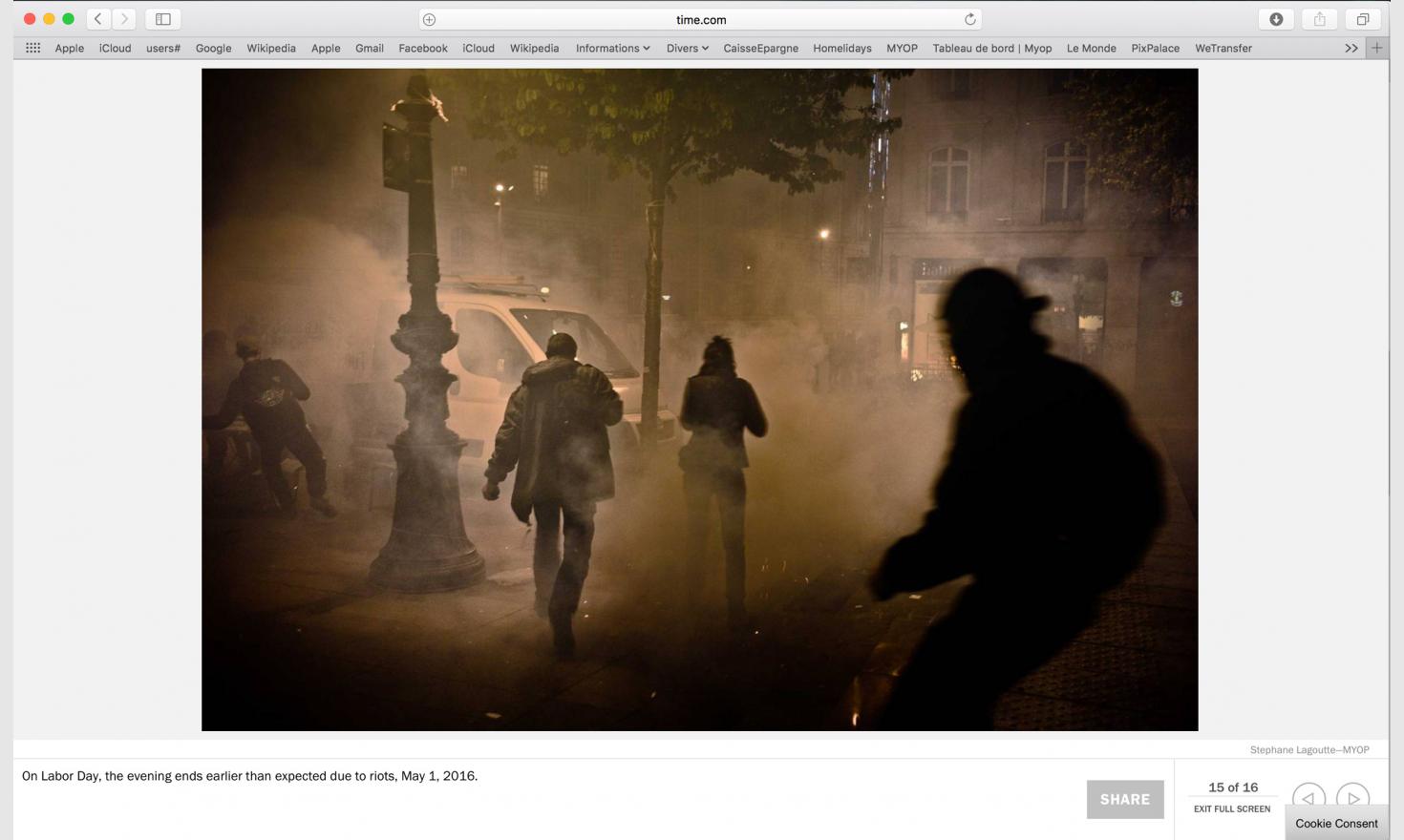Show all tabs overview icon
The height and width of the screenshot is (840, 1404).
coord(1363,19)
